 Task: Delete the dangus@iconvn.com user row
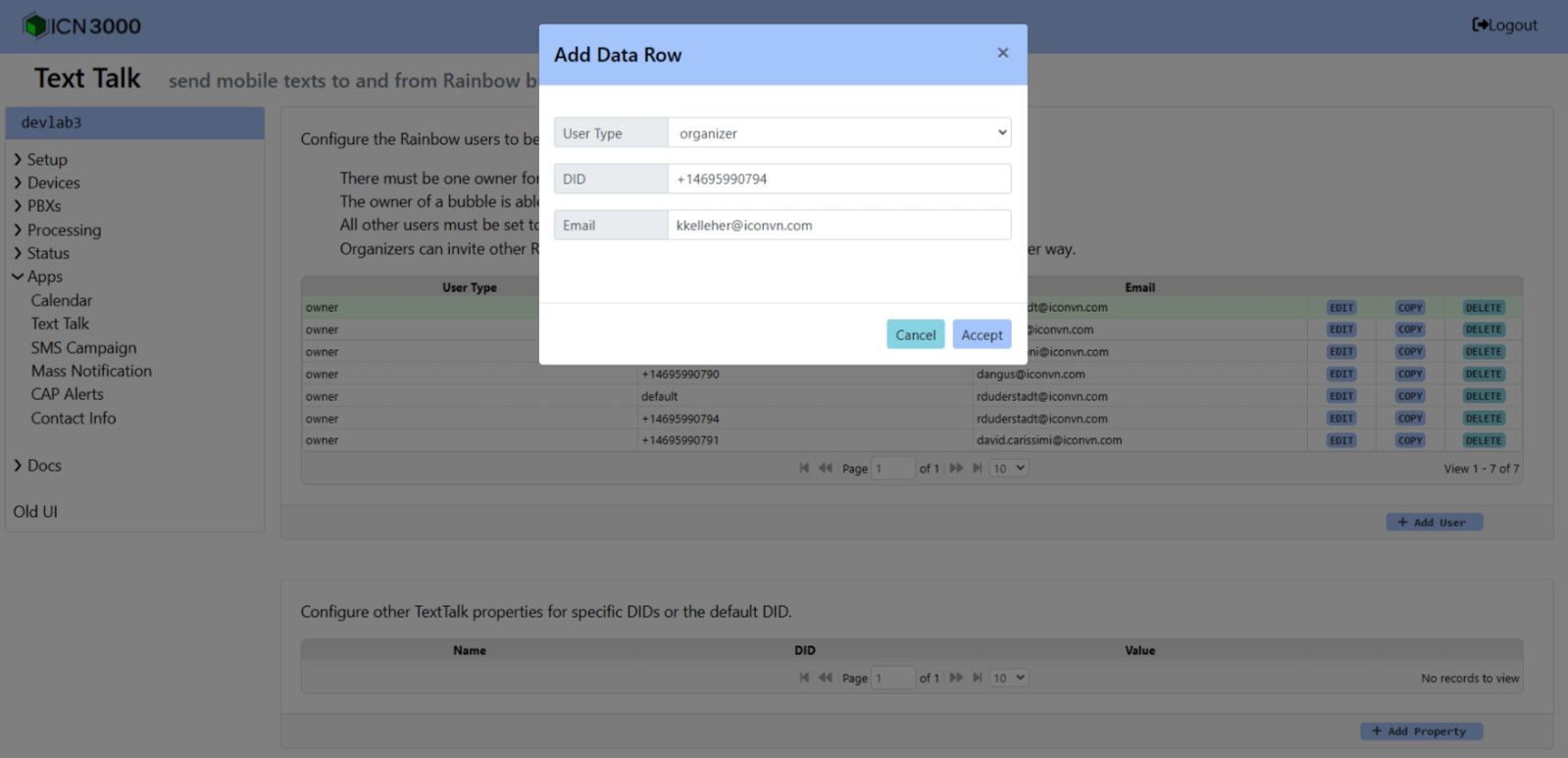point(1483,375)
